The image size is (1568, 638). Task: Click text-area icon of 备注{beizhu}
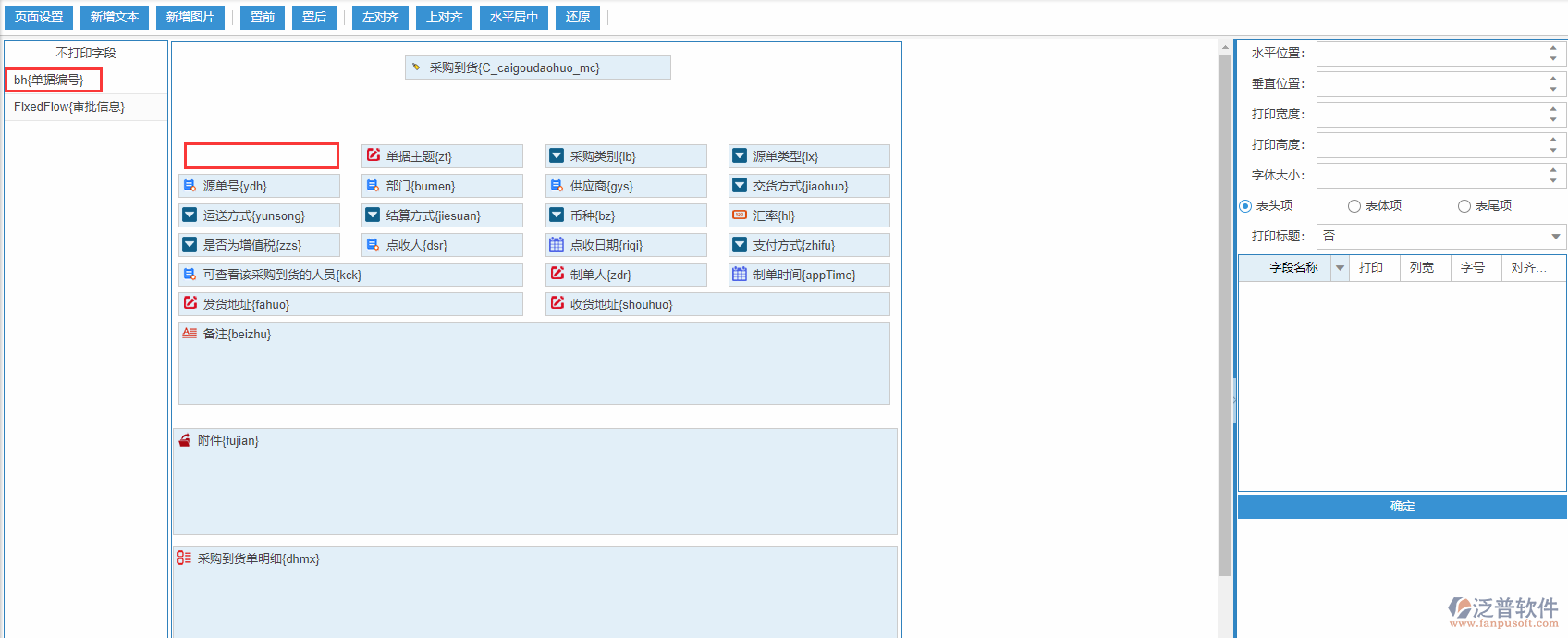tap(190, 334)
